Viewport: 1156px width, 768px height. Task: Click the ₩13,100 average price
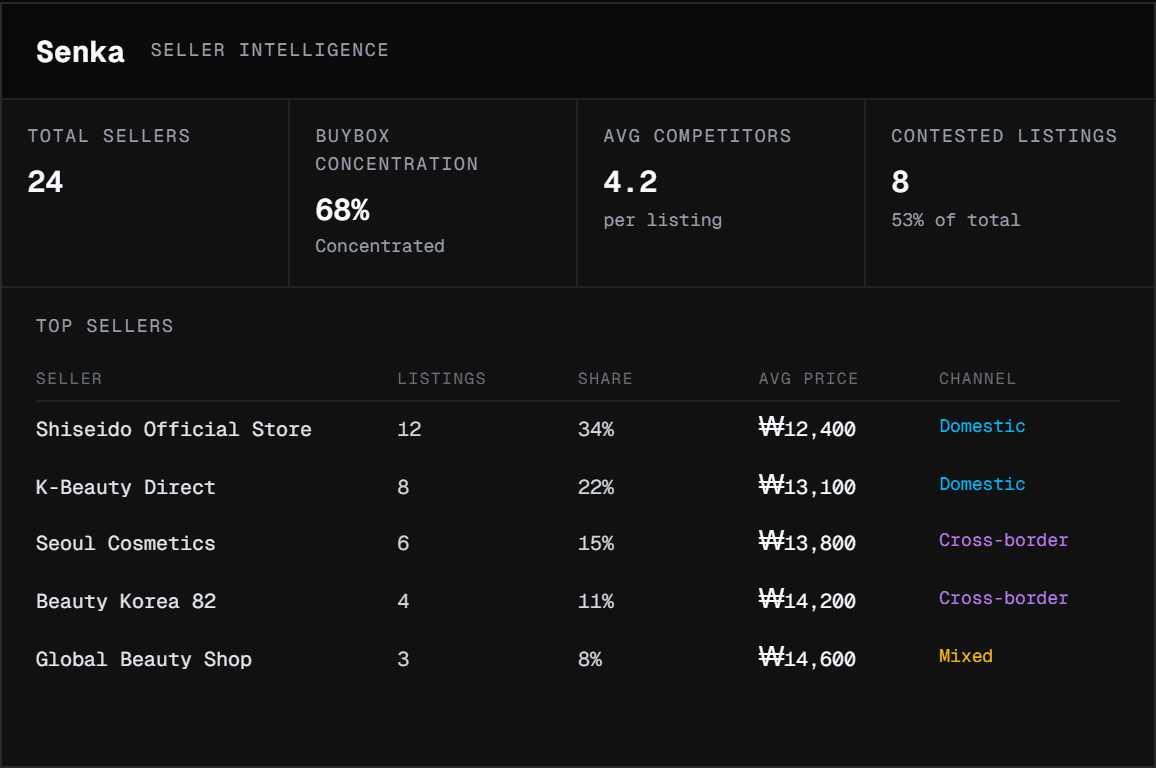coord(807,486)
